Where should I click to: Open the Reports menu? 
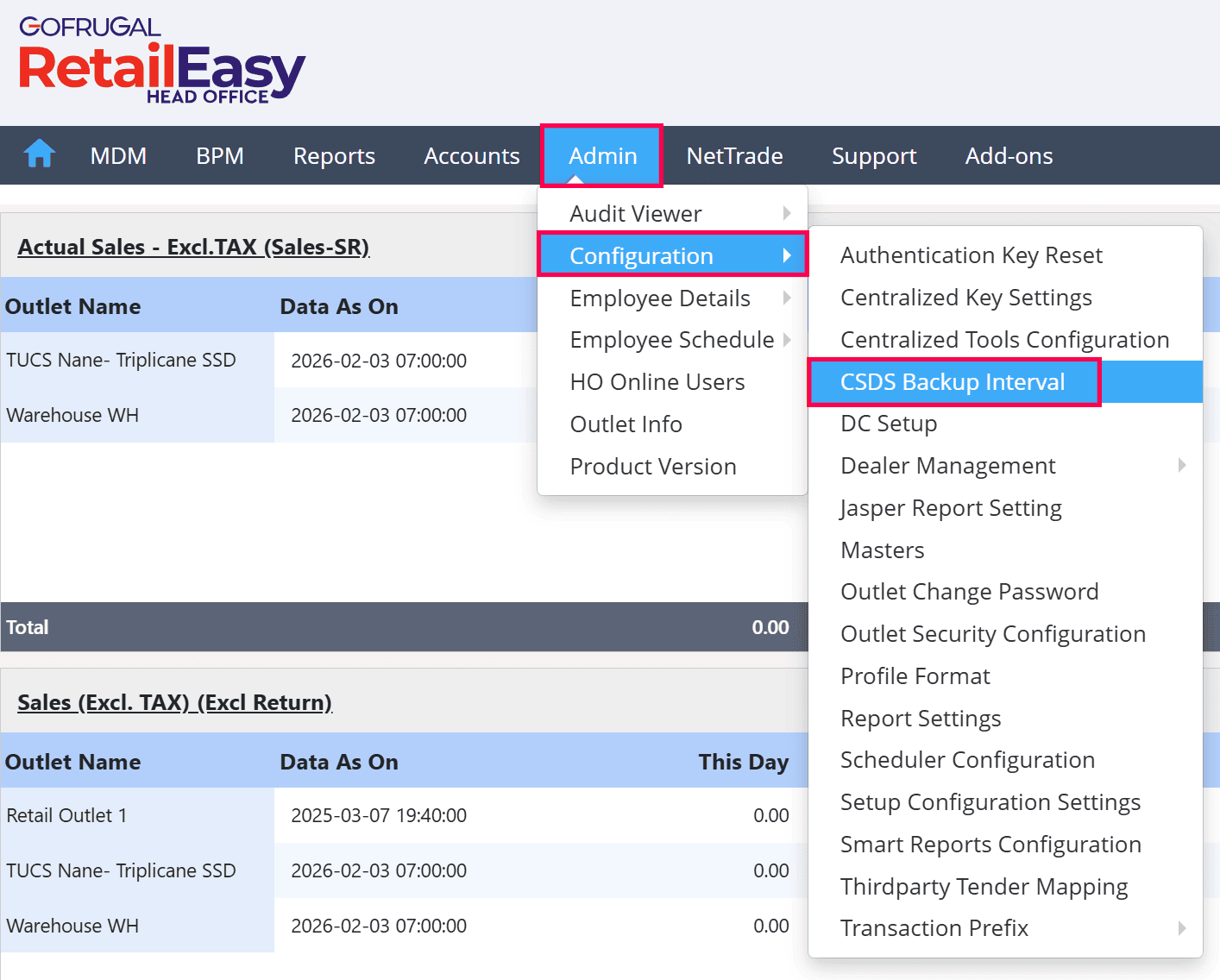click(x=334, y=156)
